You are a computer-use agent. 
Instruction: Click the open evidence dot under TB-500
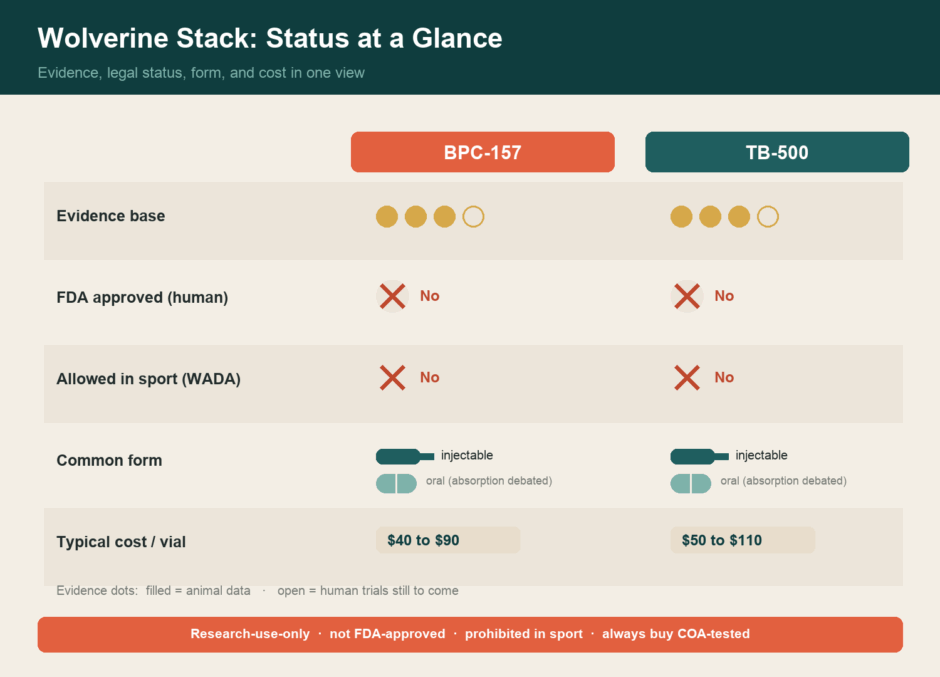(767, 216)
